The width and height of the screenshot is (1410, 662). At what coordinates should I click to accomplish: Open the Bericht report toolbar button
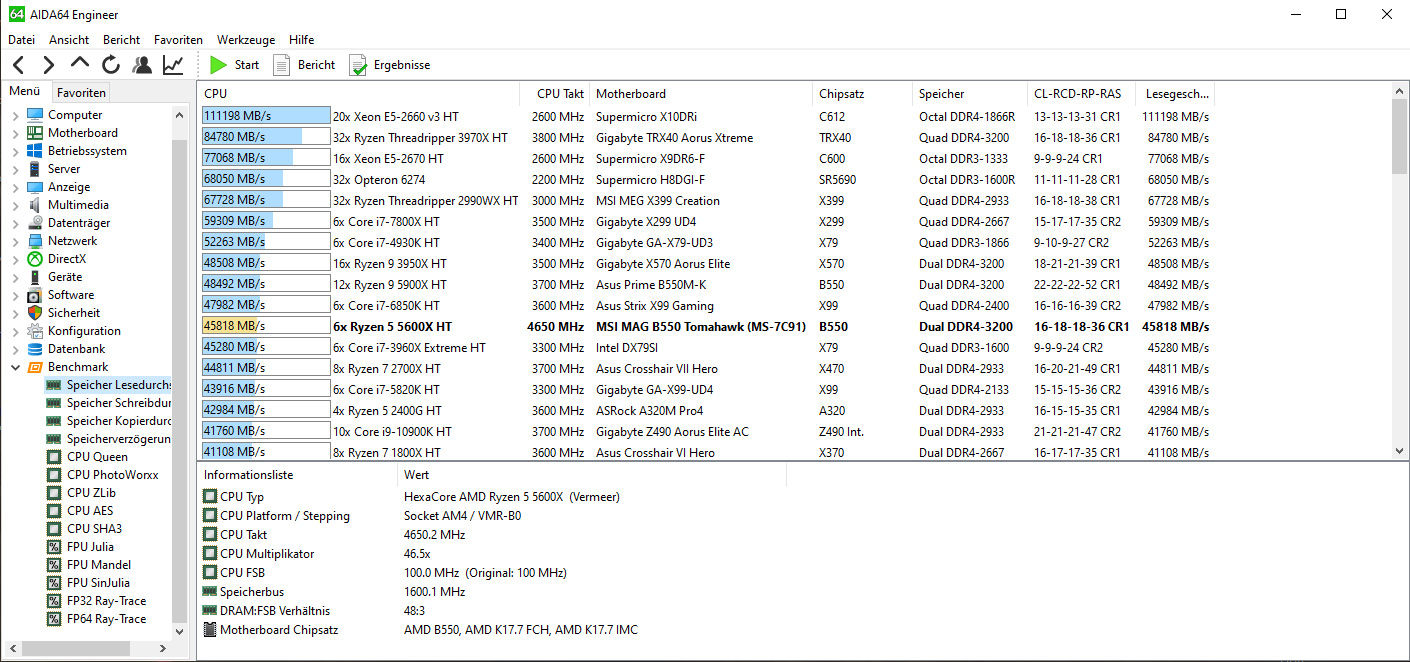[x=305, y=65]
